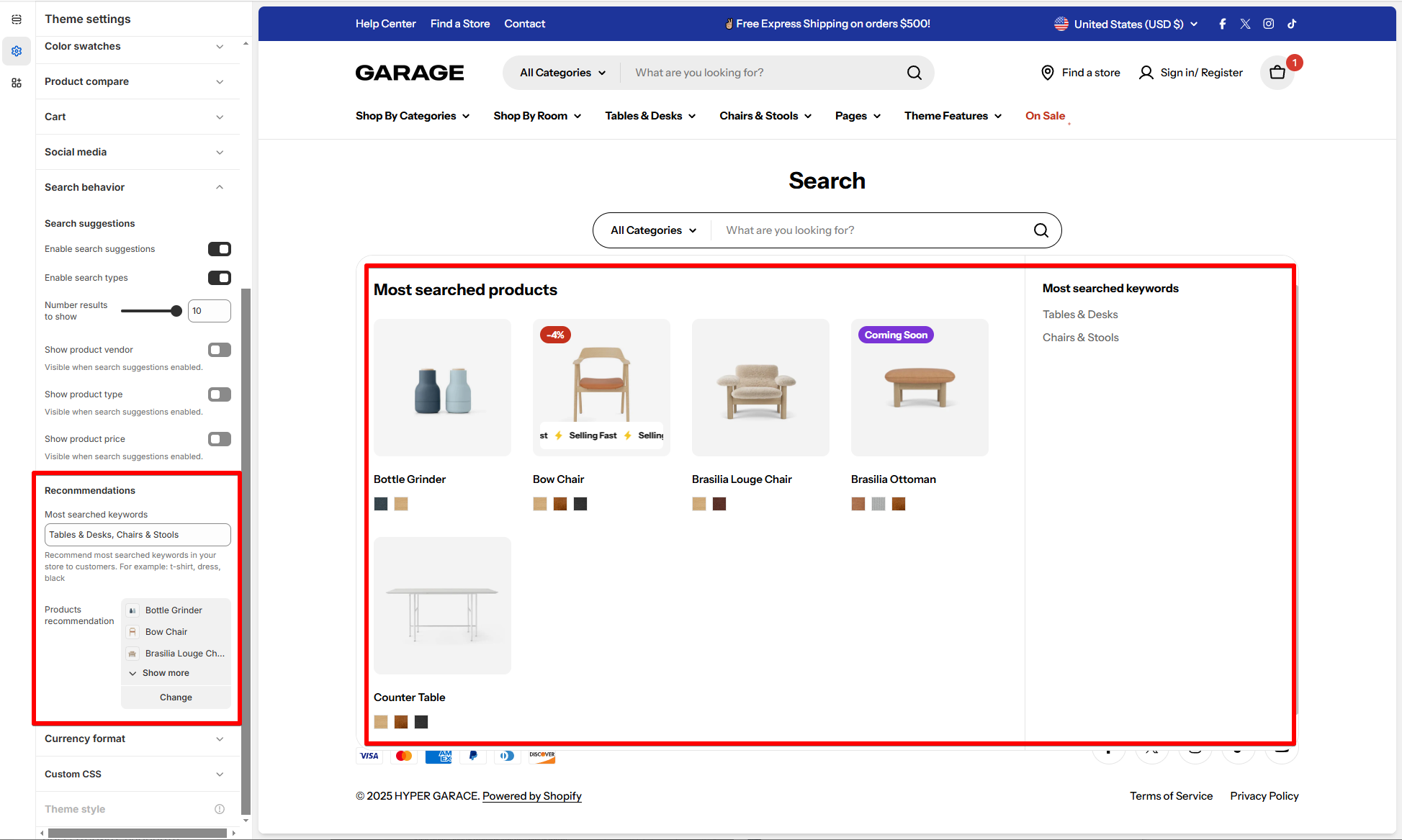The image size is (1402, 840).
Task: Select the black swatch under Bow Chair
Action: (x=580, y=504)
